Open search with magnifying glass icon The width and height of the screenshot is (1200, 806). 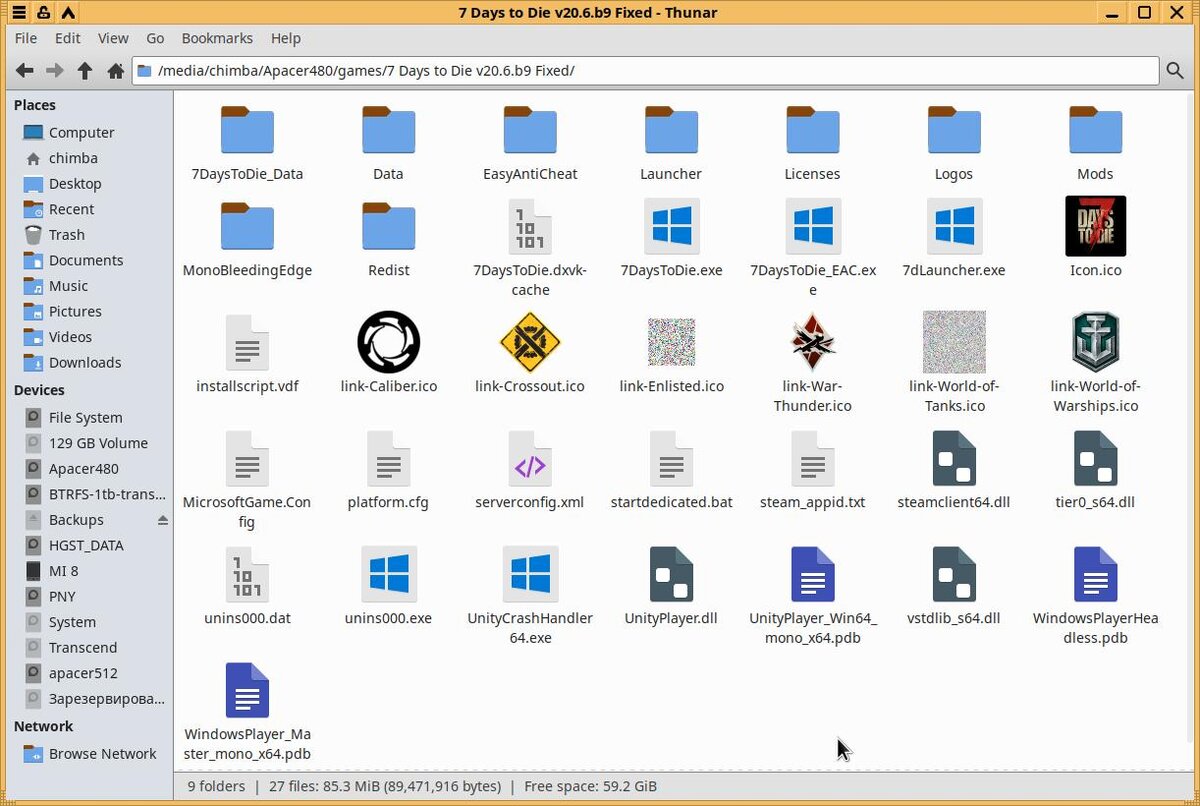coord(1175,70)
